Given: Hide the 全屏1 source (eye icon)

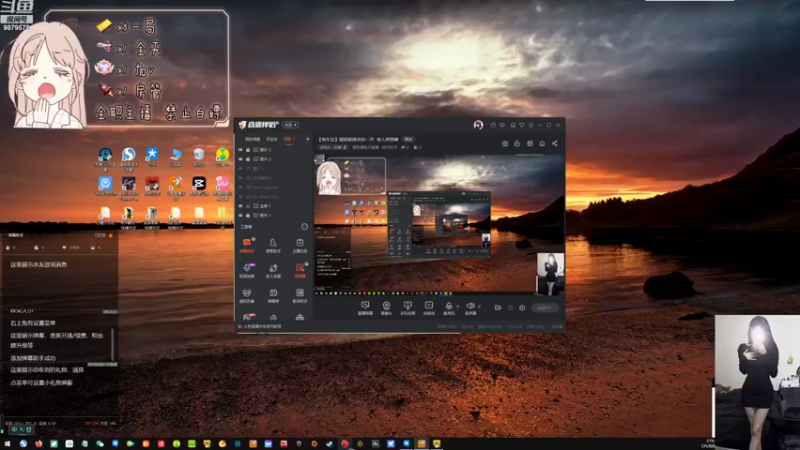Looking at the screenshot, I should point(240,206).
